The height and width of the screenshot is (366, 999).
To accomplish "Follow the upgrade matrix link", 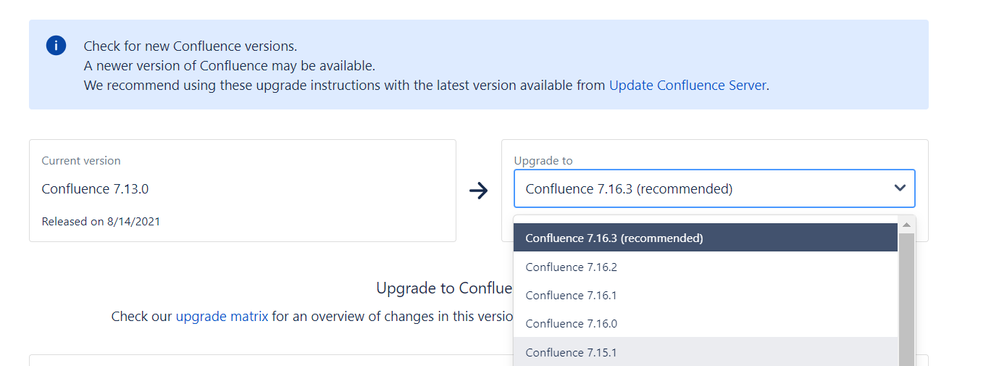I will (222, 316).
